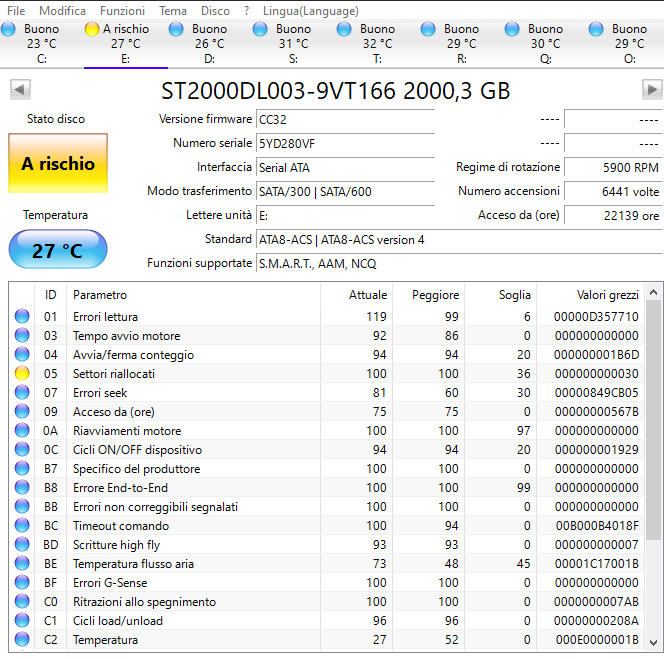The width and height of the screenshot is (664, 659).
Task: Click the 22139 ore hours field
Action: click(x=614, y=216)
